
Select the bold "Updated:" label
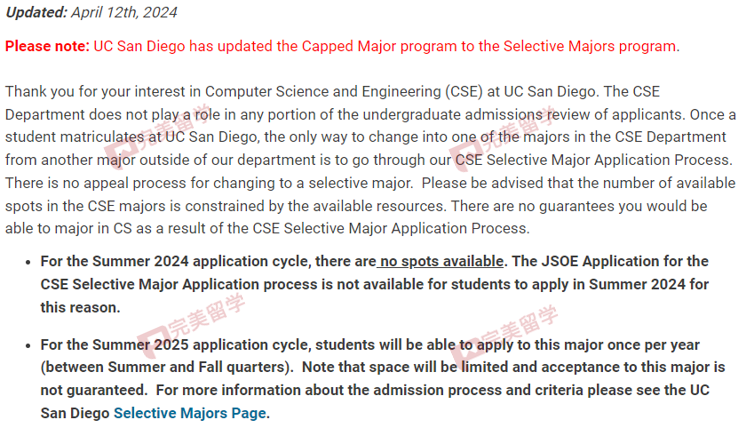[36, 12]
